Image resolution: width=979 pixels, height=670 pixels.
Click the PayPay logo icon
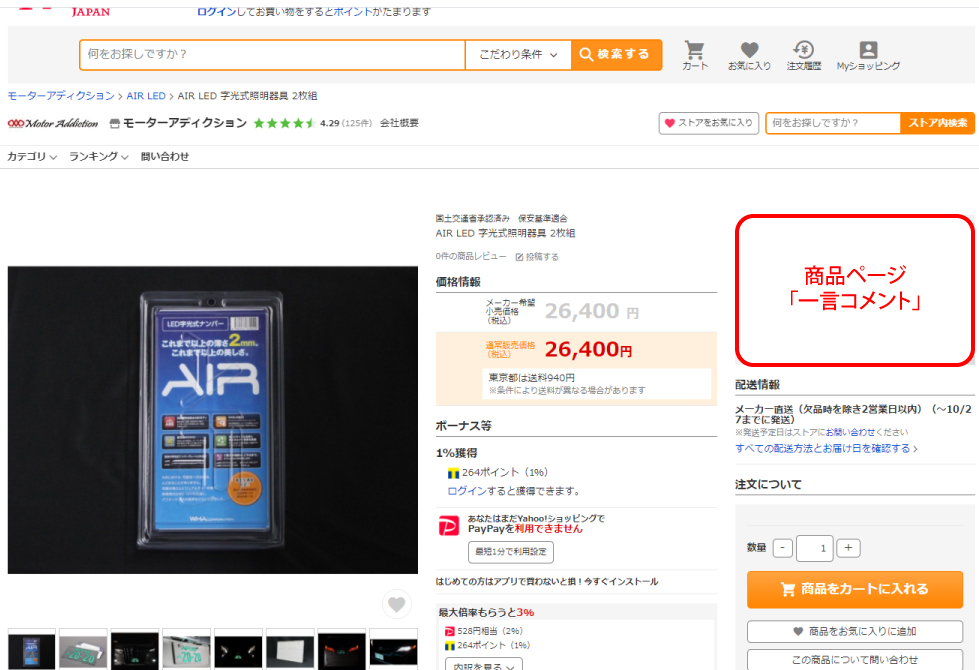(x=448, y=526)
